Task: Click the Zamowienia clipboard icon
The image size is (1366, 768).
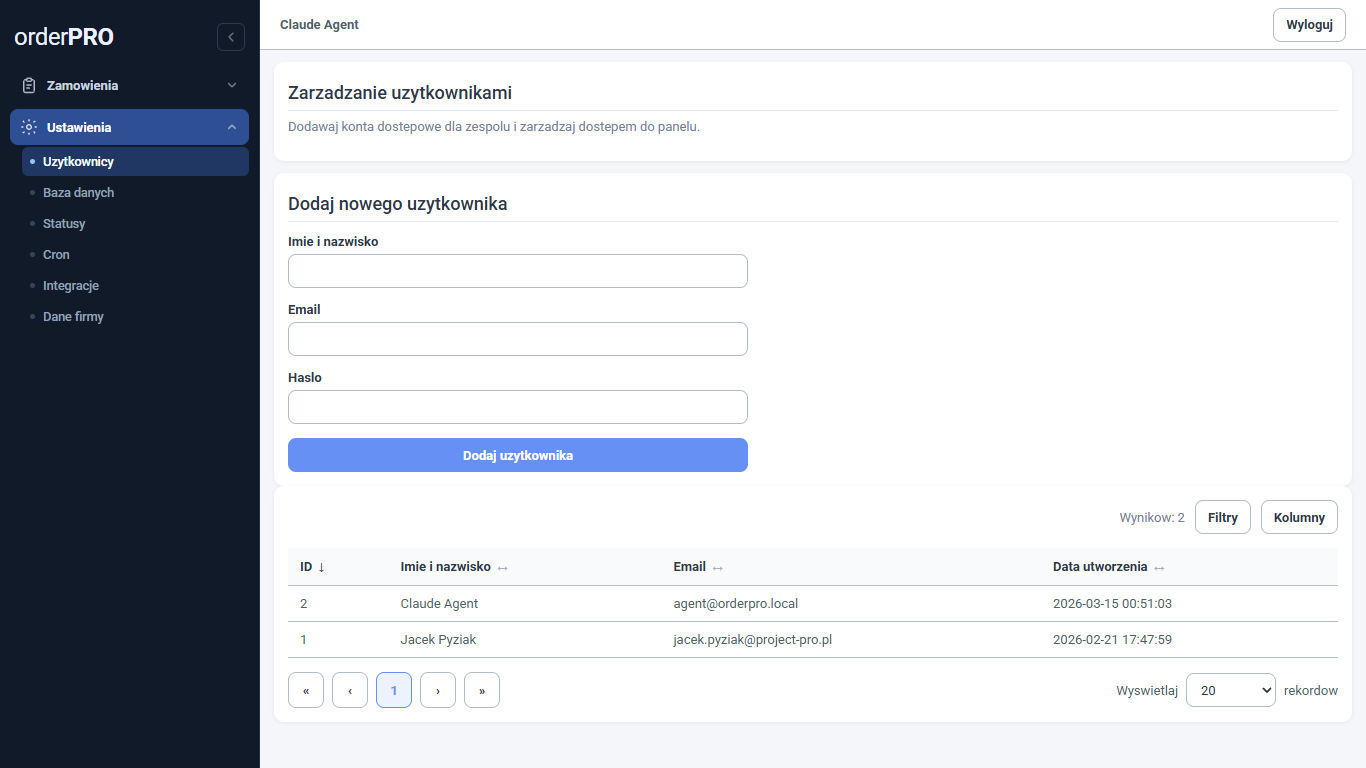Action: (29, 86)
